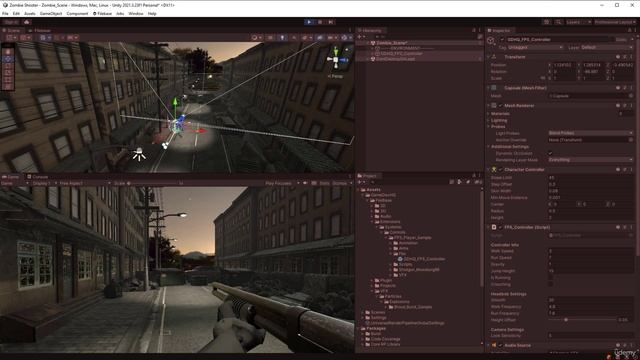Collapse the Transform component
Image resolution: width=640 pixels, height=360 pixels.
[x=489, y=57]
